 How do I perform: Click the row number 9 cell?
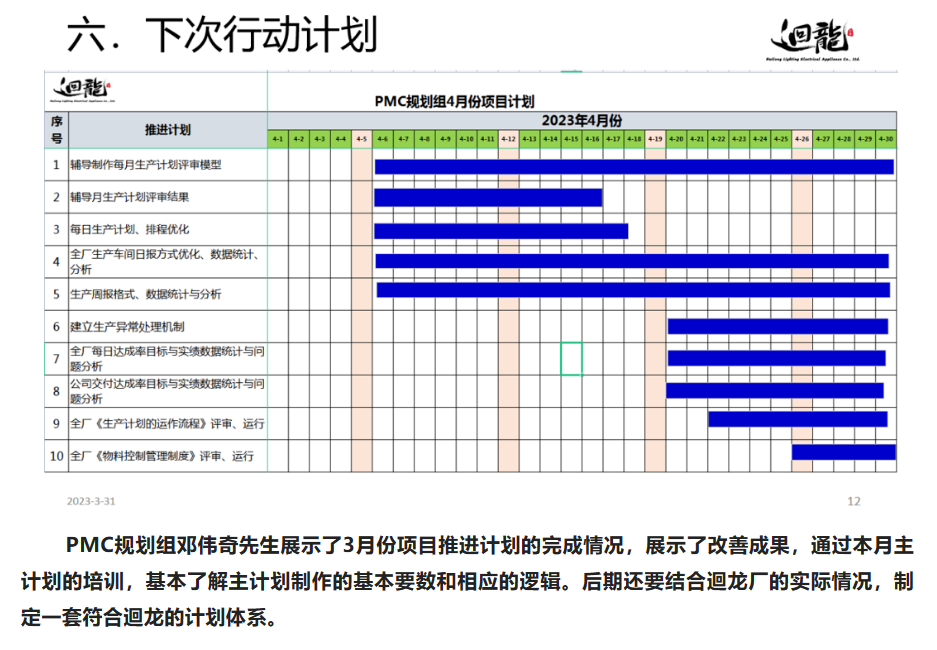click(56, 424)
